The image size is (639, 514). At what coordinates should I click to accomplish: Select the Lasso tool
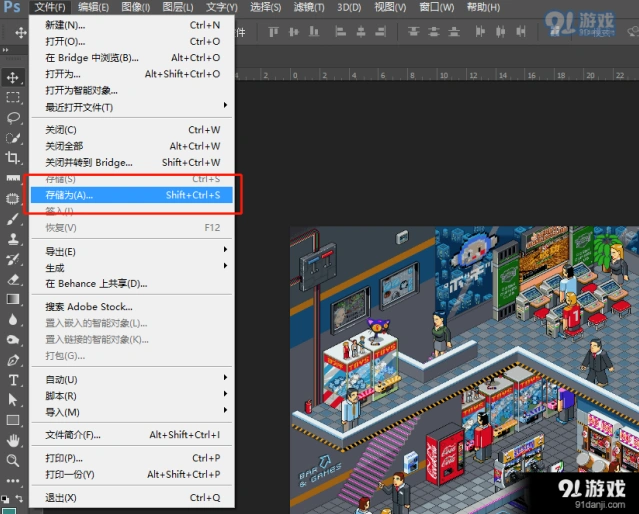(x=13, y=118)
